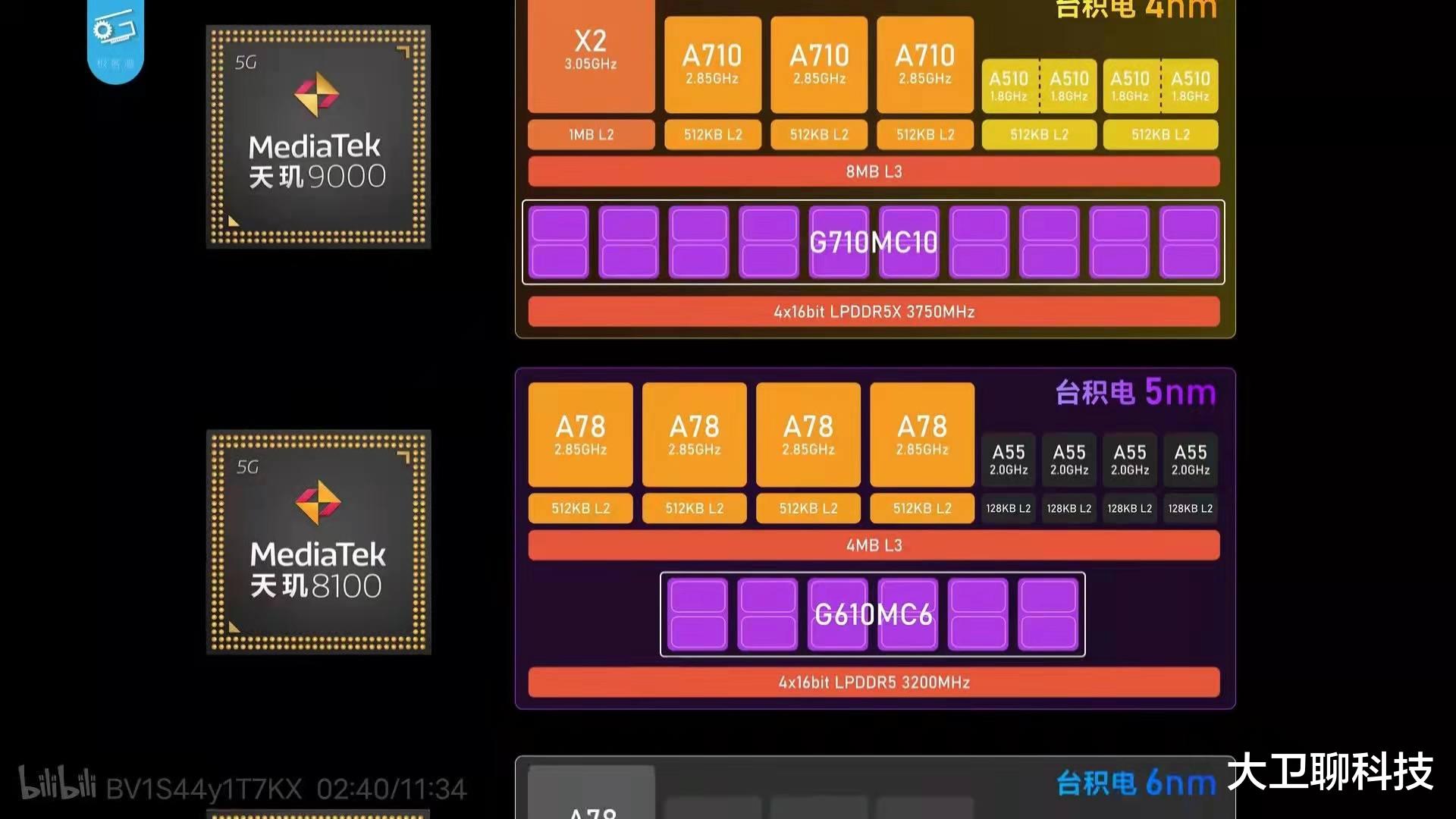Click the LPDDR5 3200MHz memory bar
Viewport: 1456px width, 819px height.
coord(874,682)
